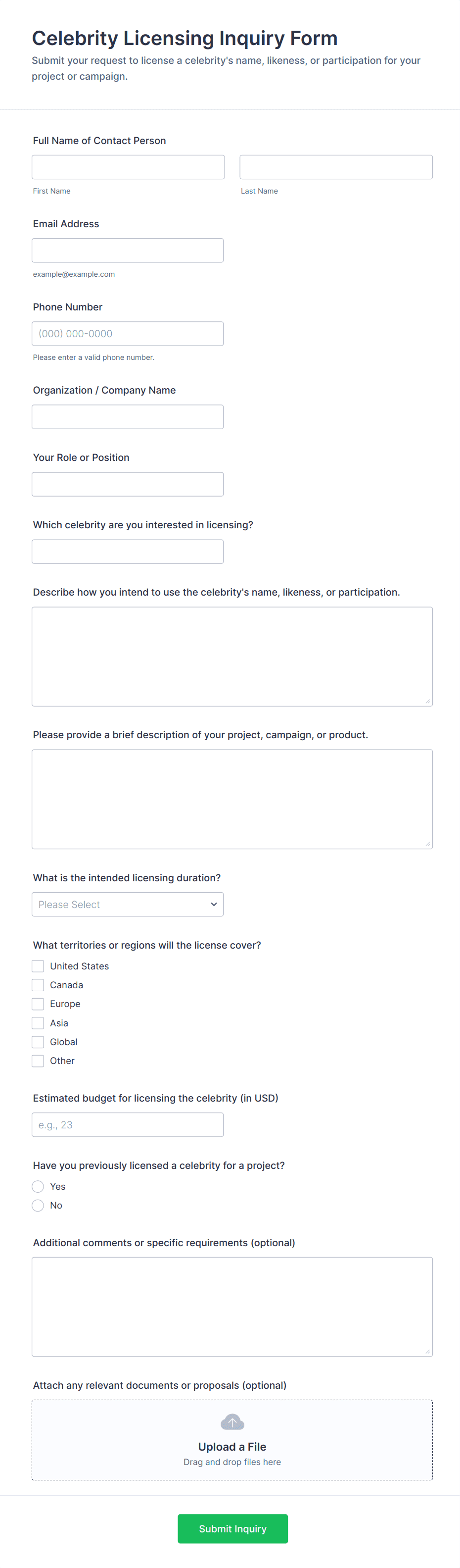Tick the Canada checkbox
The image size is (460, 1568).
pyautogui.click(x=38, y=985)
